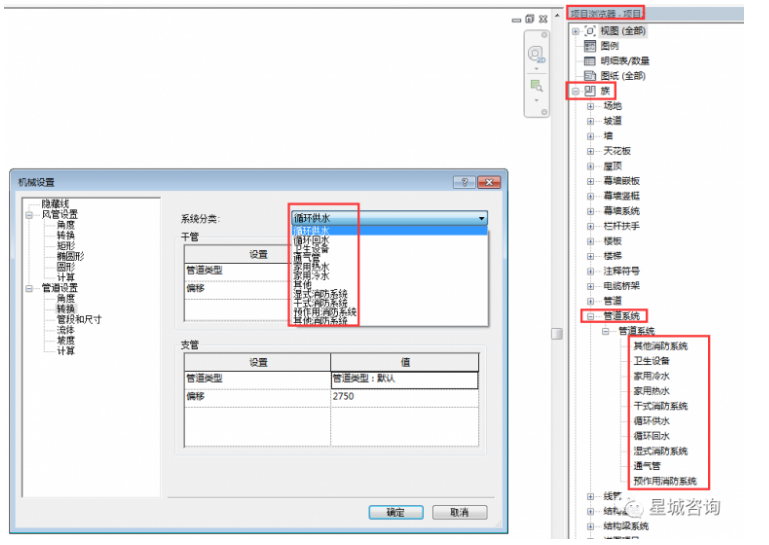Click the 视图 (全部) views icon
Image resolution: width=769 pixels, height=545 pixels.
[x=590, y=31]
